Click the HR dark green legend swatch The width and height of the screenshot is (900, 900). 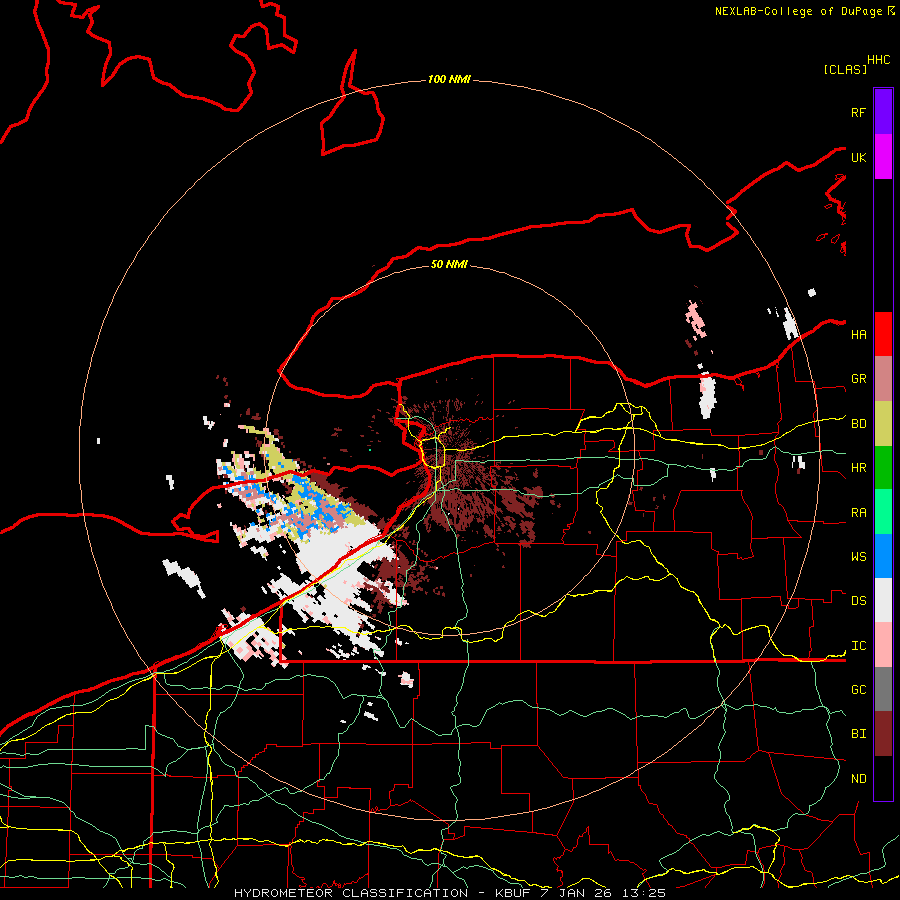tap(883, 467)
